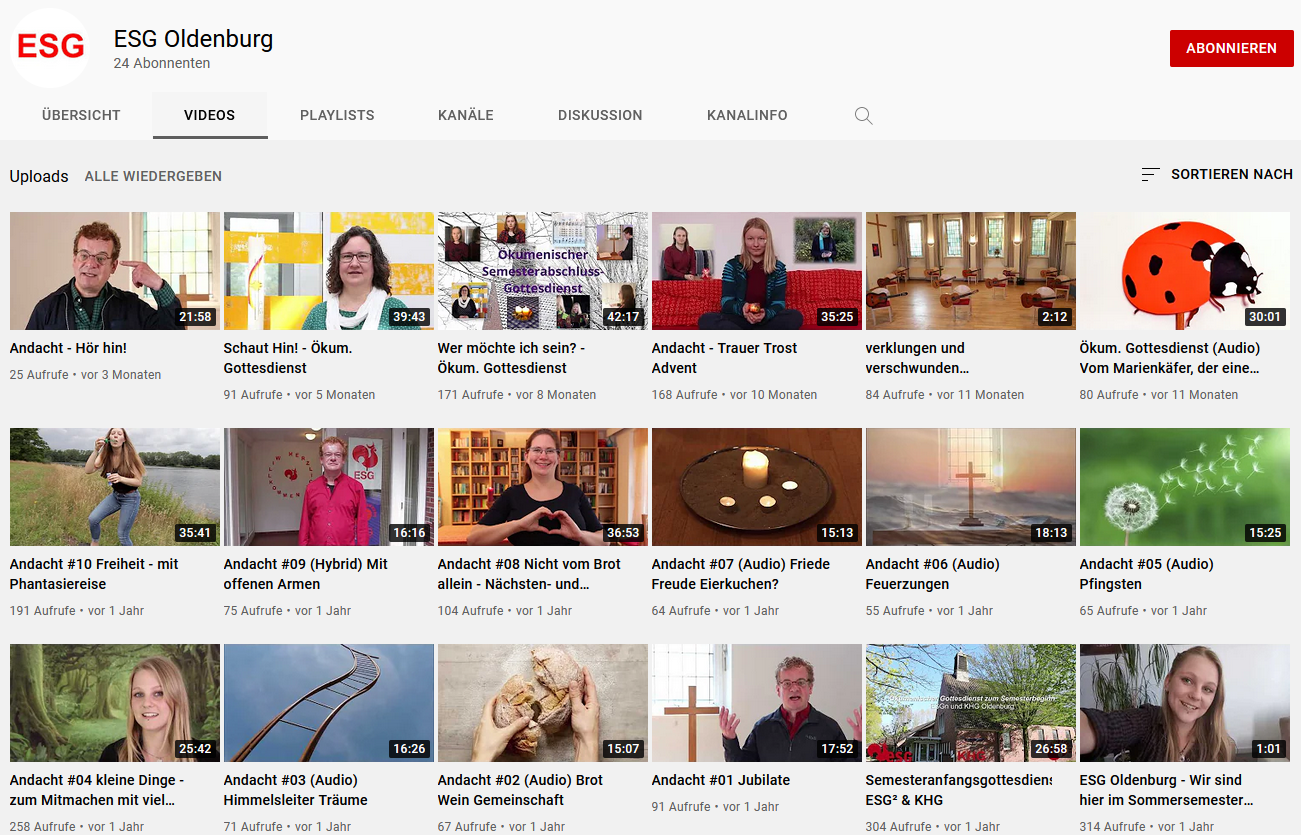Open 'Andacht #03 (Audio) Himmelsleiter Träume' title
This screenshot has width=1301, height=835.
tap(296, 790)
